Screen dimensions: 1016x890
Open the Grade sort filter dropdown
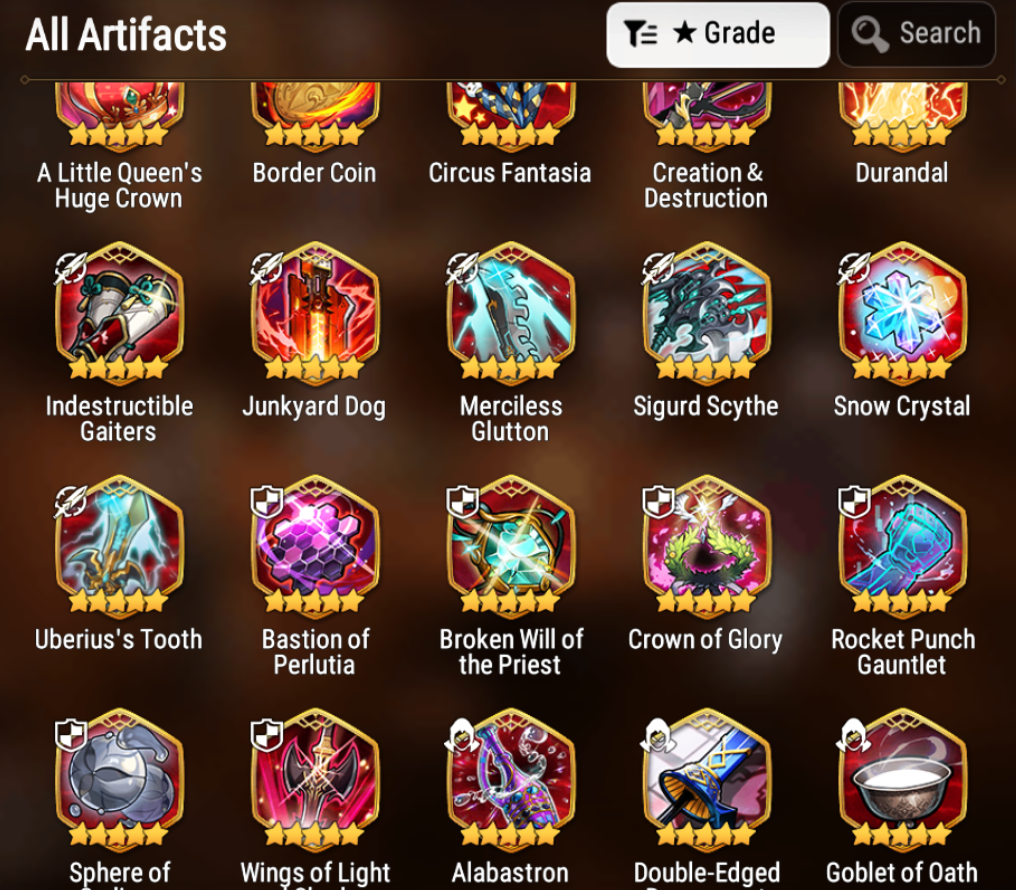pyautogui.click(x=717, y=34)
